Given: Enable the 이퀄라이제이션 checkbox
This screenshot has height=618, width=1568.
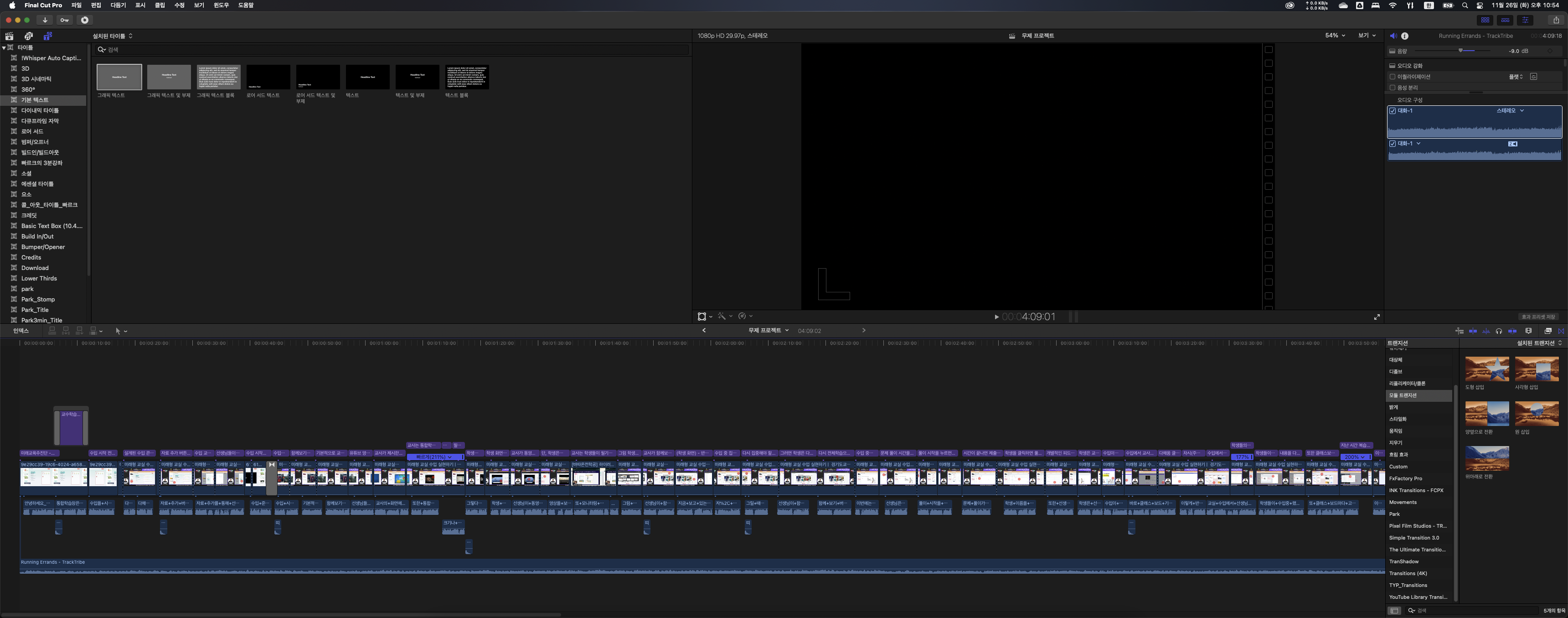Looking at the screenshot, I should (x=1392, y=77).
